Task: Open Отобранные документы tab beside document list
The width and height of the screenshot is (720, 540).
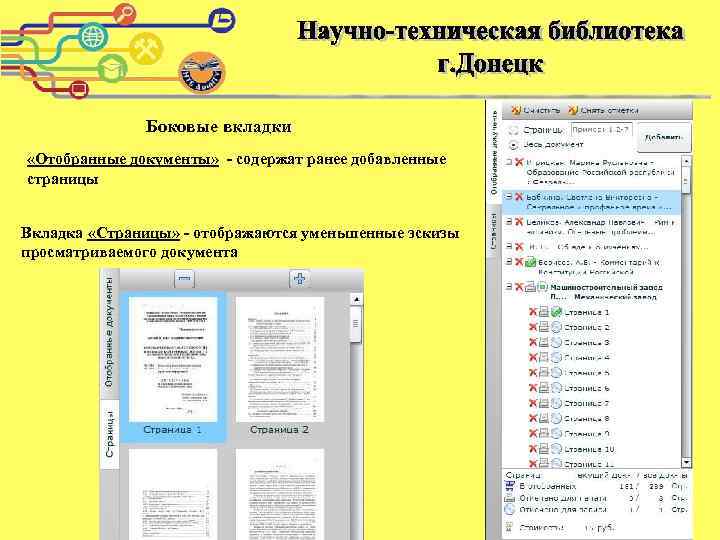Action: 494,152
